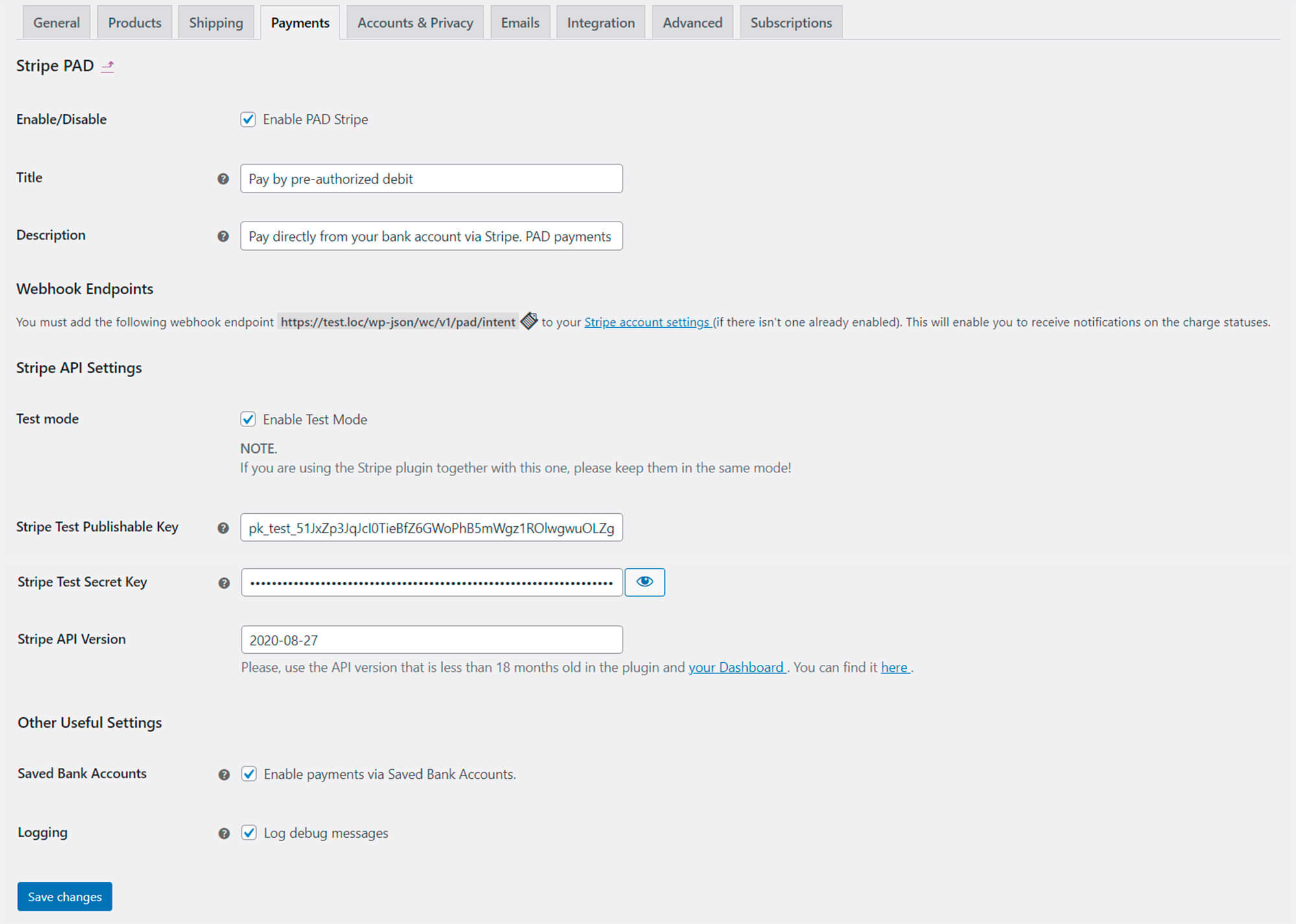Open the Stripe account settings link
The height and width of the screenshot is (924, 1296).
point(647,322)
